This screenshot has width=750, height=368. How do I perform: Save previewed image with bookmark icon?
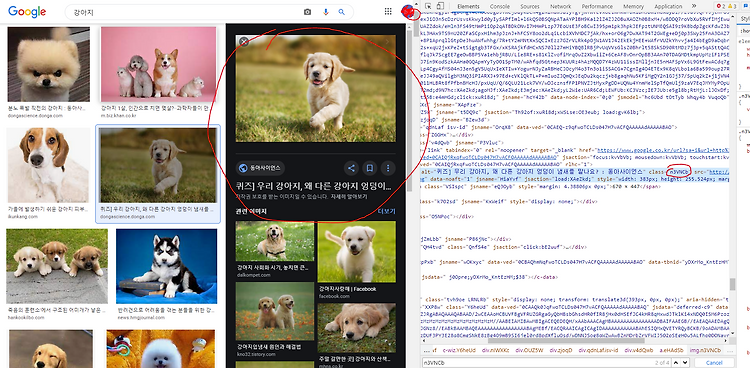(370, 168)
